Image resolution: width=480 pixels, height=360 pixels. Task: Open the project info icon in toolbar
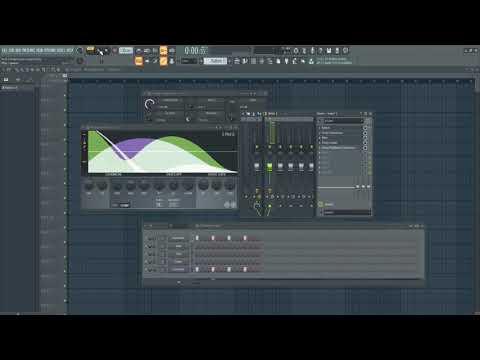345,51
